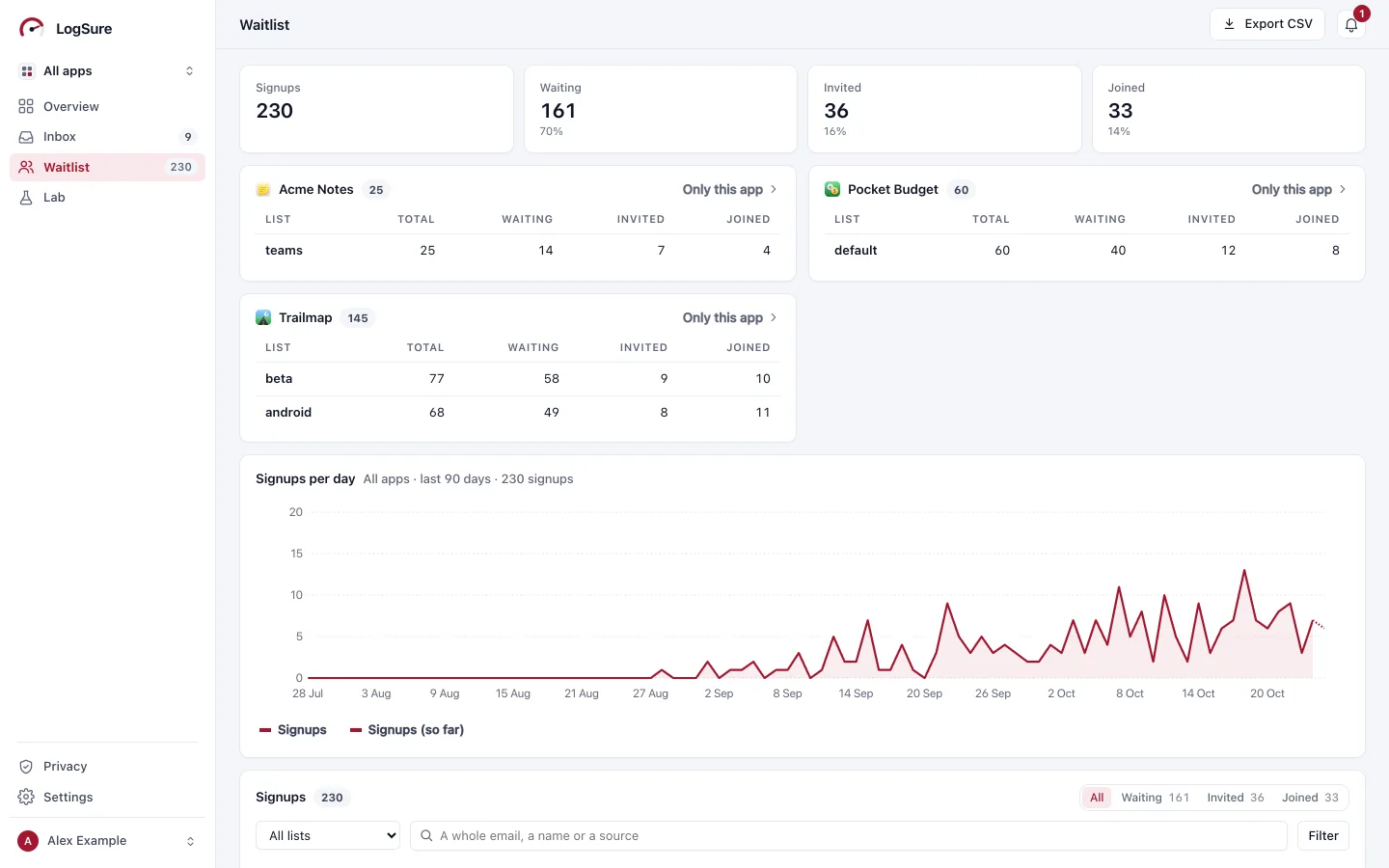This screenshot has width=1389, height=868.
Task: Click the 'teams' list row in Acme Notes
Action: (x=518, y=251)
